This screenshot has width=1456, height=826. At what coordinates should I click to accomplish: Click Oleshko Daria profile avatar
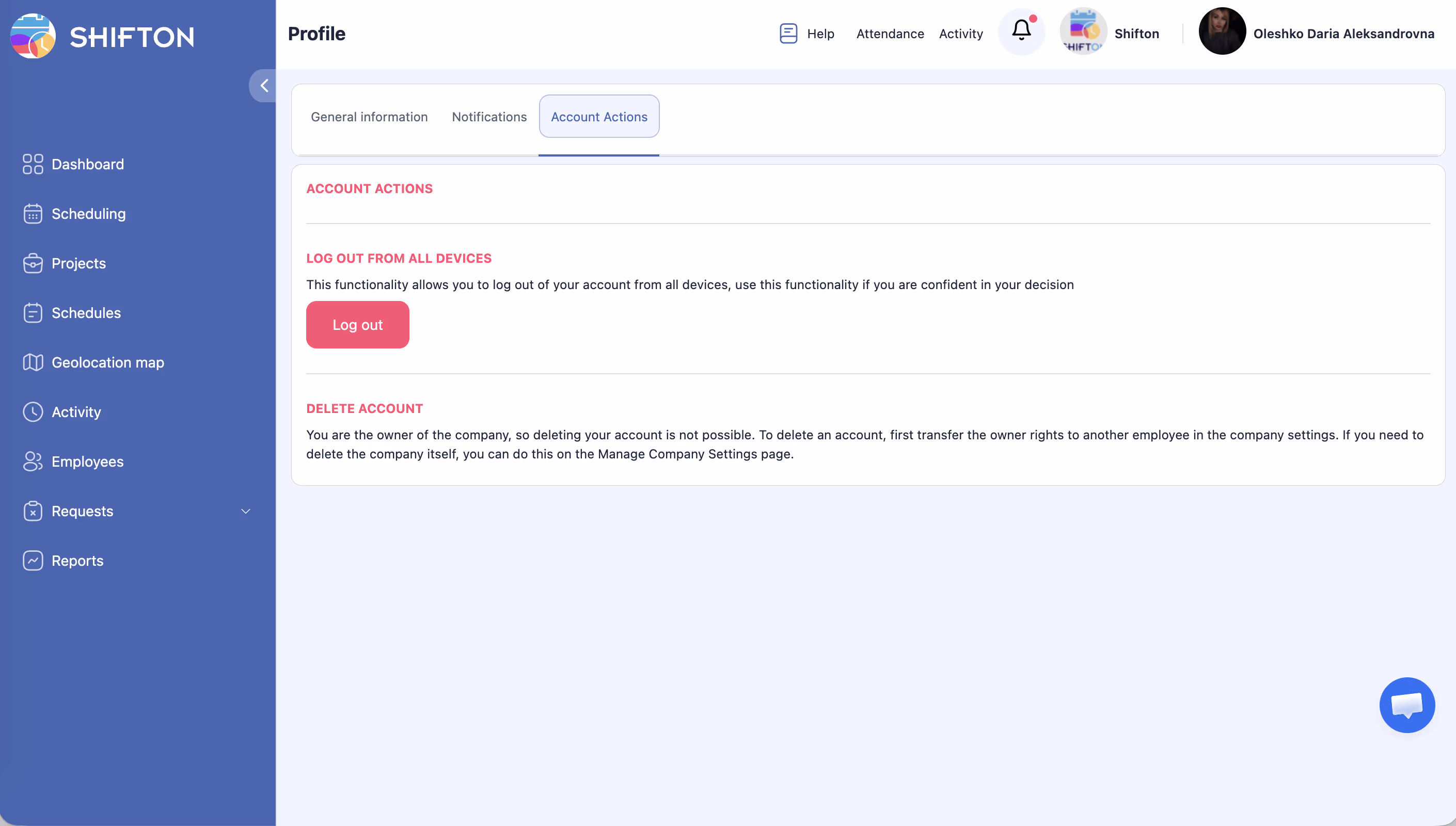click(x=1222, y=32)
